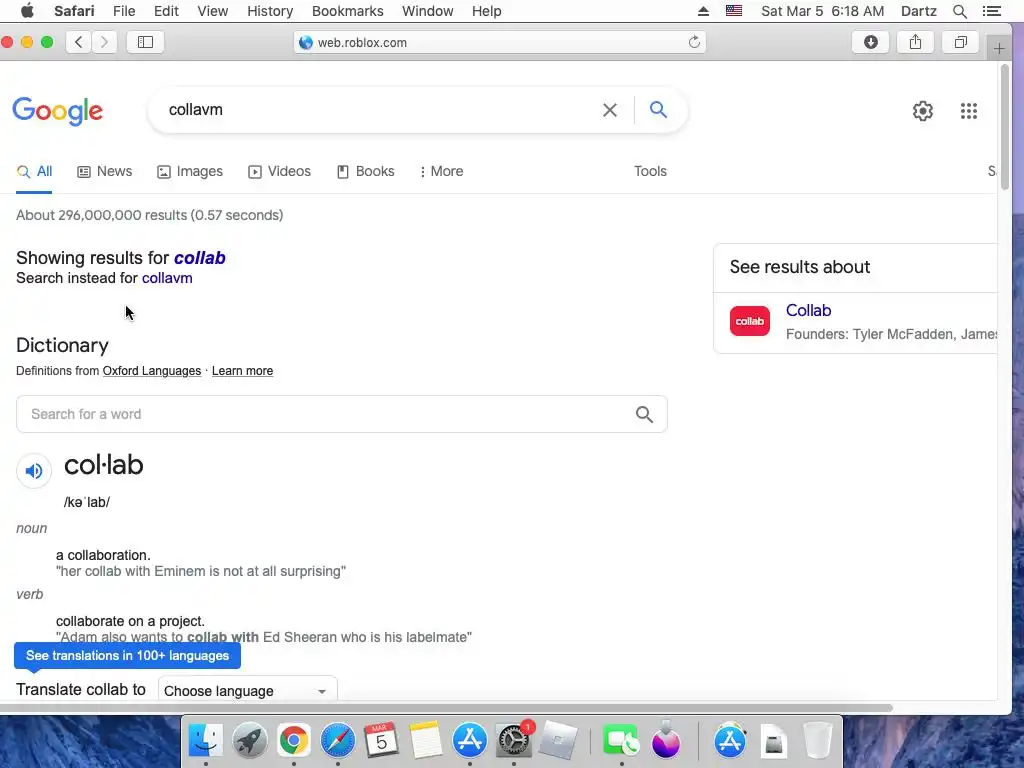Click the Spotlight search icon in menu bar
The width and height of the screenshot is (1024, 768).
960,11
